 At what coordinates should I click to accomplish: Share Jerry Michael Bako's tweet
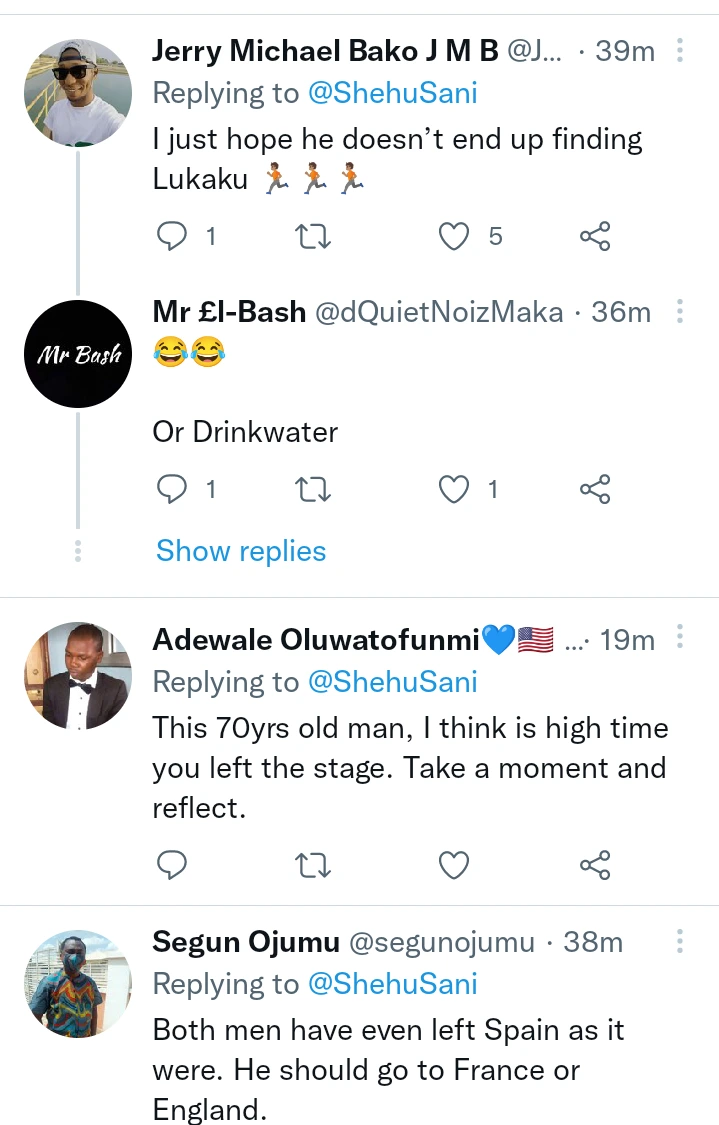click(x=595, y=236)
